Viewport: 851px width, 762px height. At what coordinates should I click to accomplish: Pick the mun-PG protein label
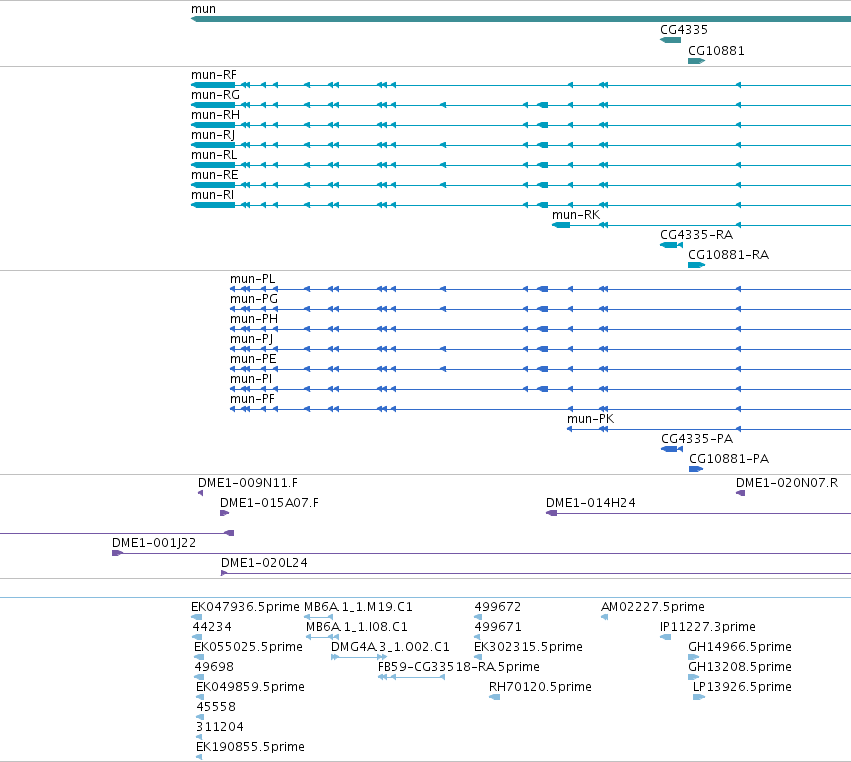click(253, 299)
